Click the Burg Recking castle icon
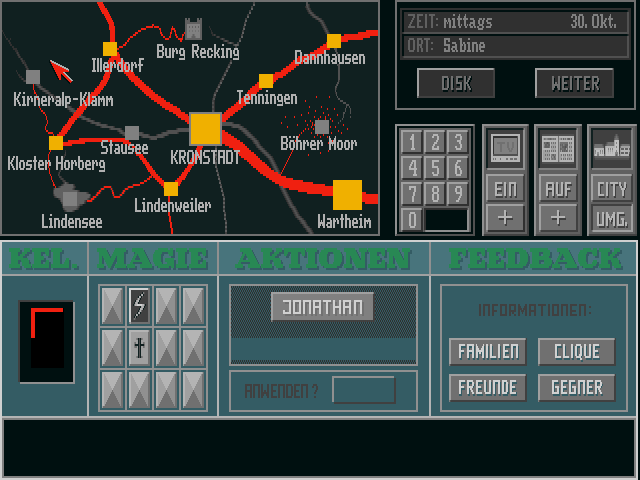640x480 pixels. tap(194, 29)
